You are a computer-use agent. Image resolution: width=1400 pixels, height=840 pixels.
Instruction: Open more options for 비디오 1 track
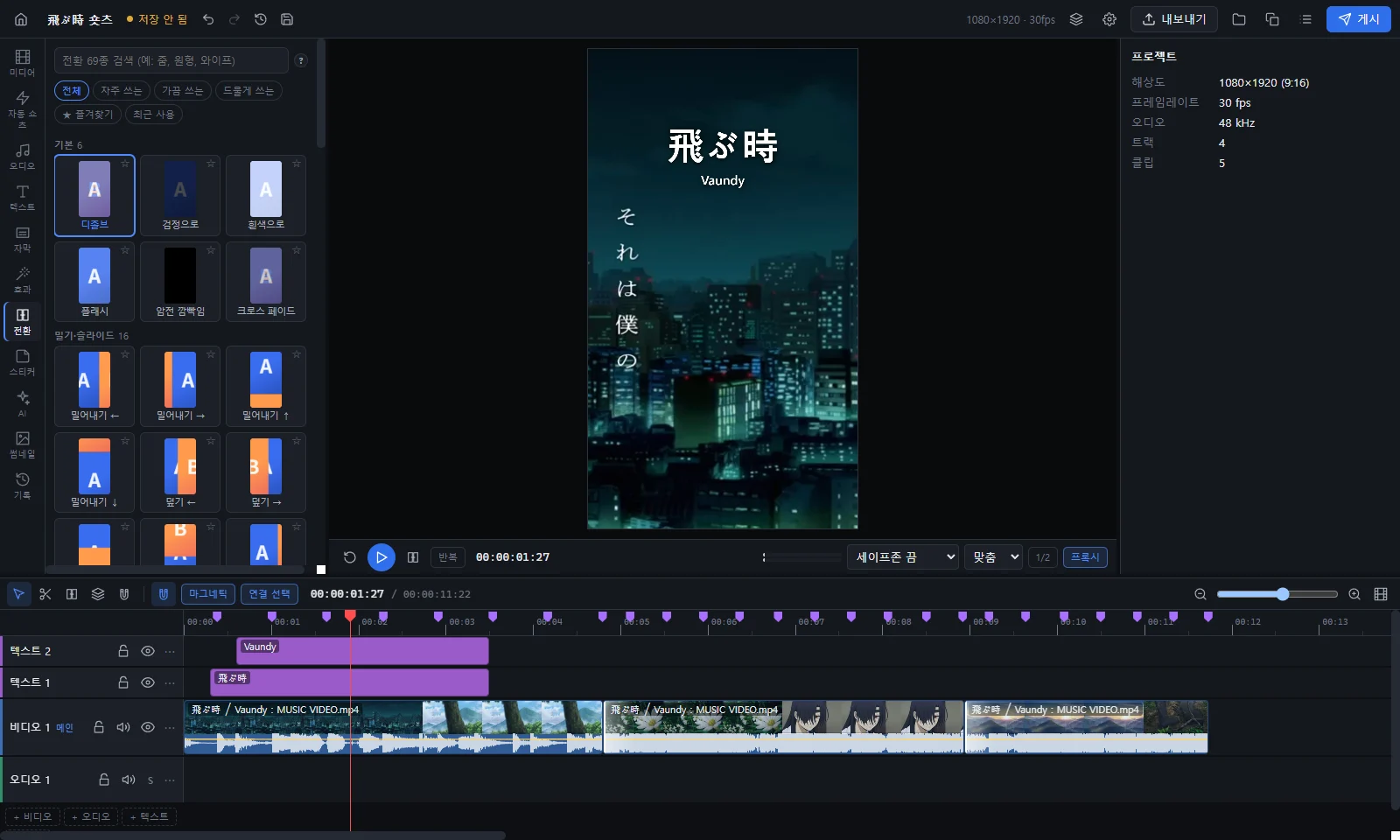170,727
